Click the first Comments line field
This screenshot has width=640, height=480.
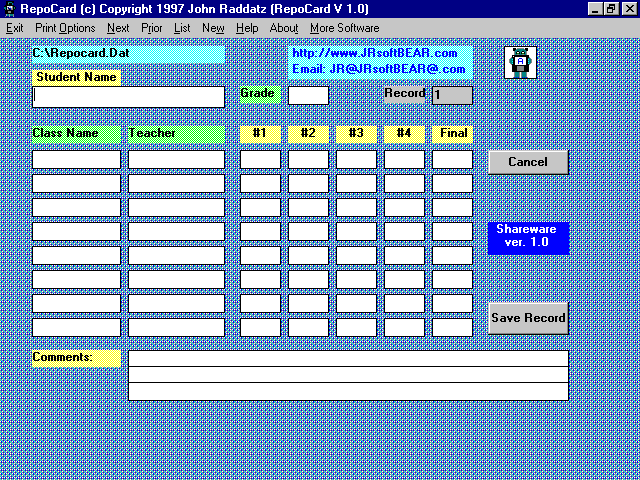point(348,358)
